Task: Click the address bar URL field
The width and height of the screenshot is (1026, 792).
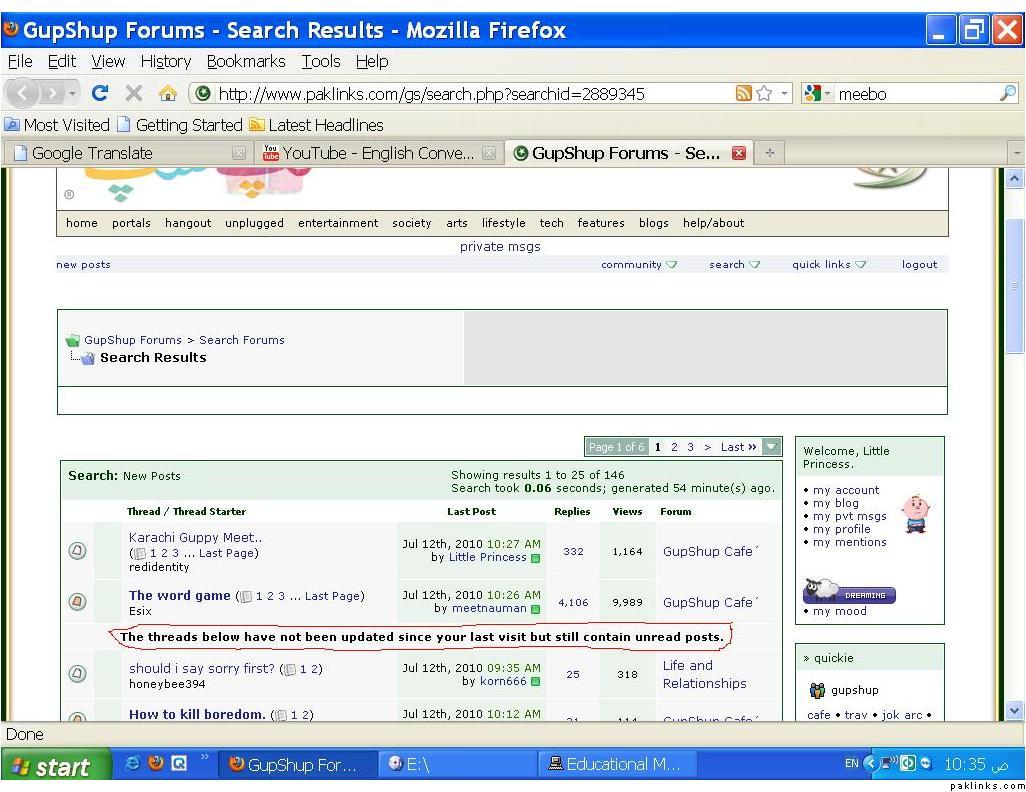Action: coord(460,94)
